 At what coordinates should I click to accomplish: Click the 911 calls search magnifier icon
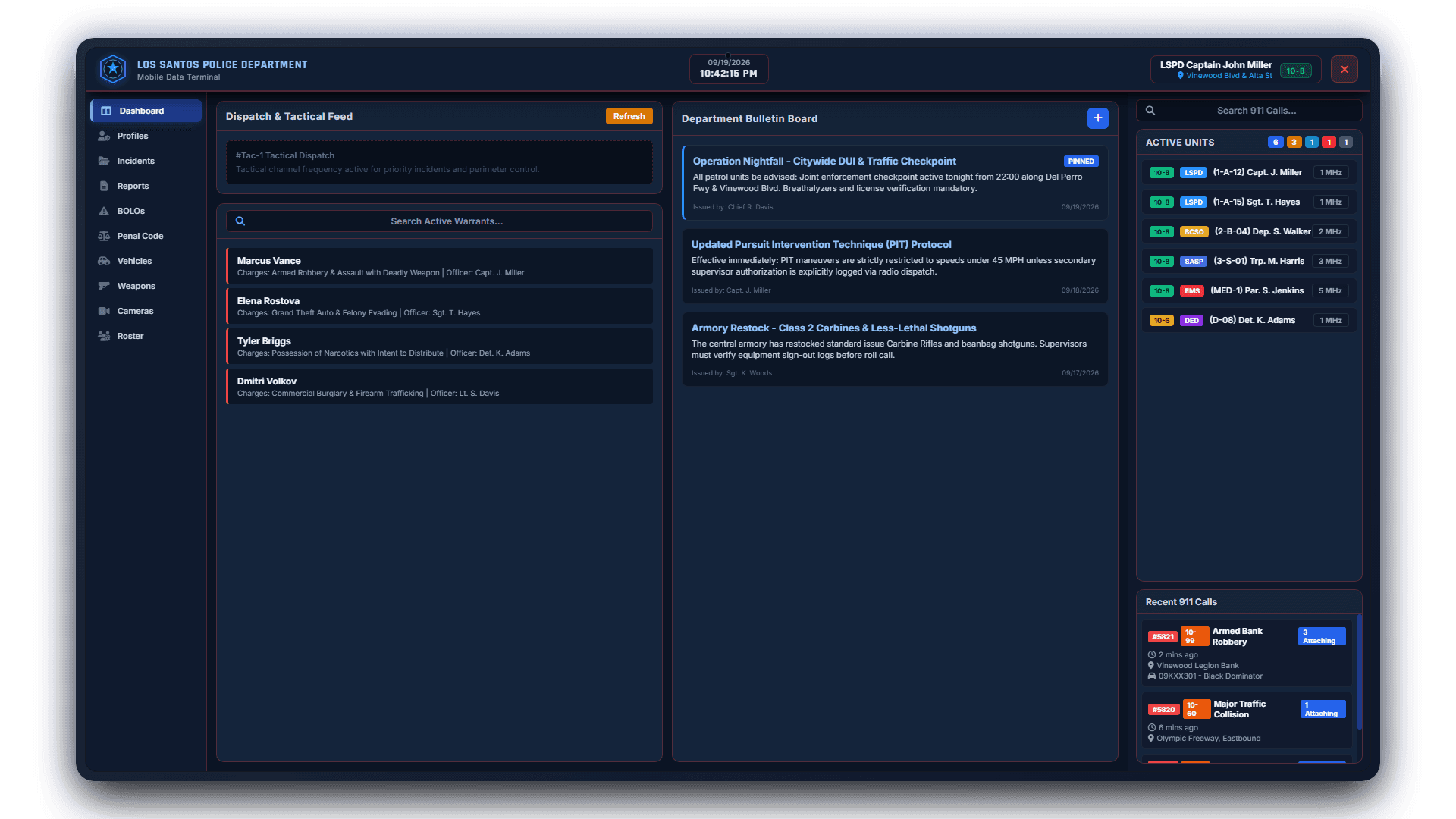click(1150, 111)
